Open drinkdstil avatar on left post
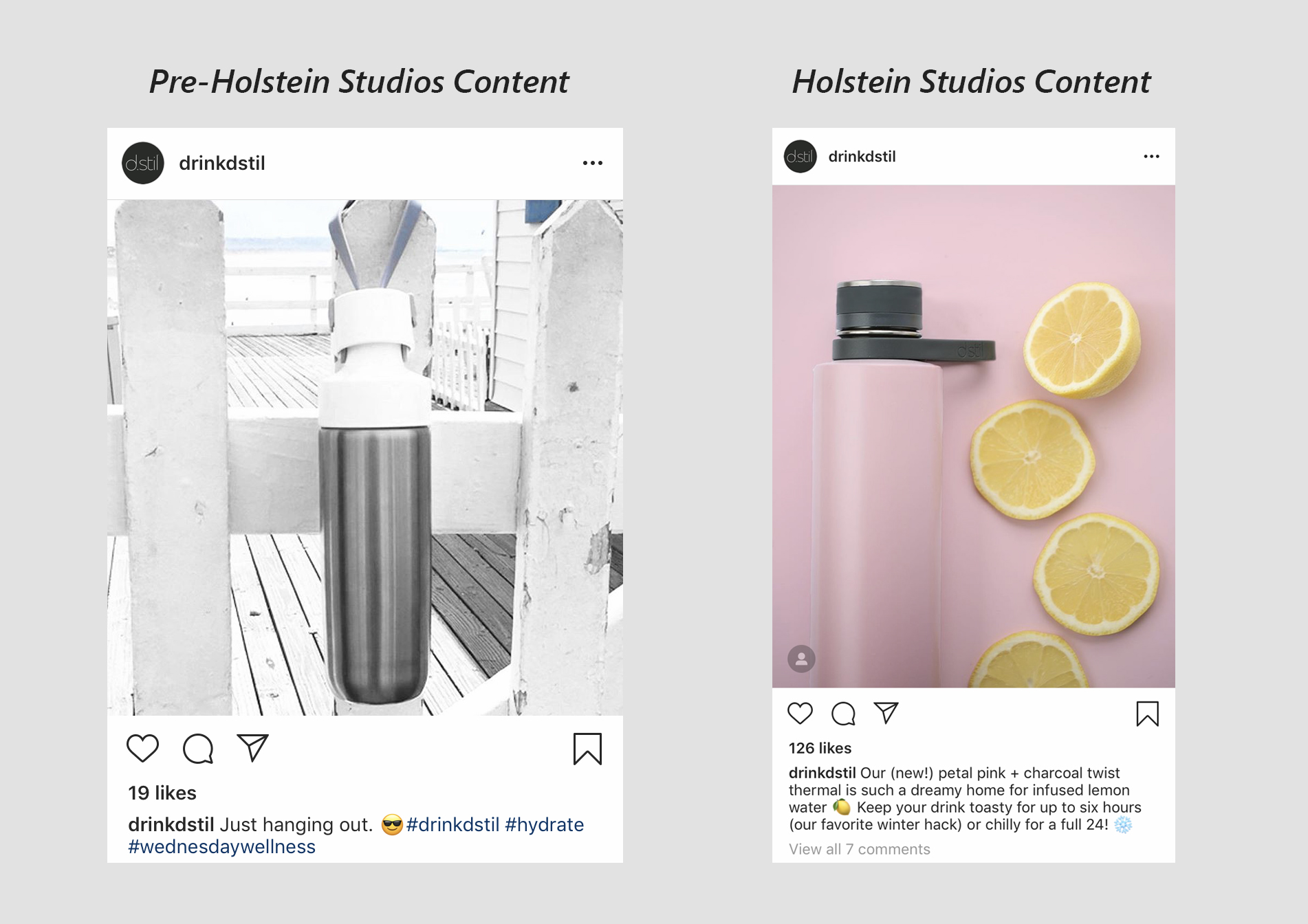This screenshot has height=924, width=1308. 143,163
